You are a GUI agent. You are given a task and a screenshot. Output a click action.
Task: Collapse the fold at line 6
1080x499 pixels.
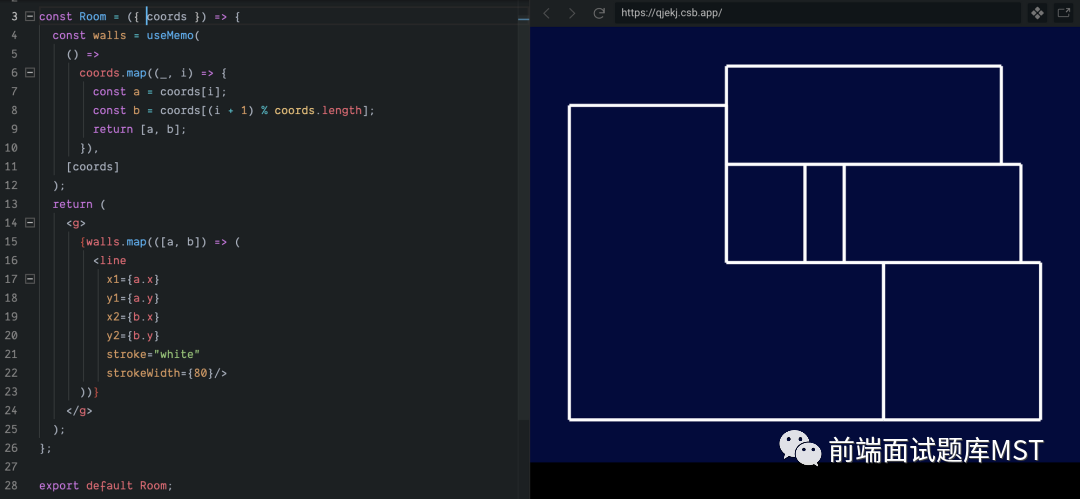[30, 72]
